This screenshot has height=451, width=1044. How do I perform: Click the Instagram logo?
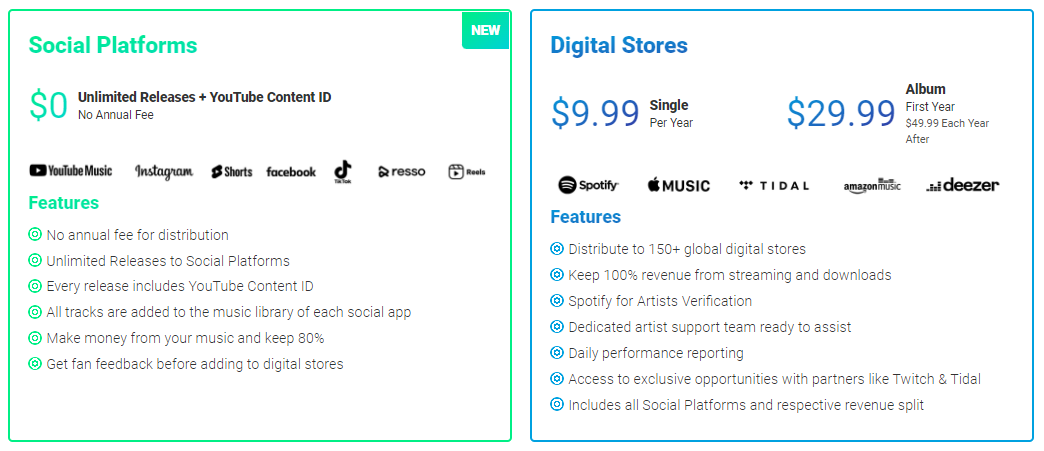164,172
